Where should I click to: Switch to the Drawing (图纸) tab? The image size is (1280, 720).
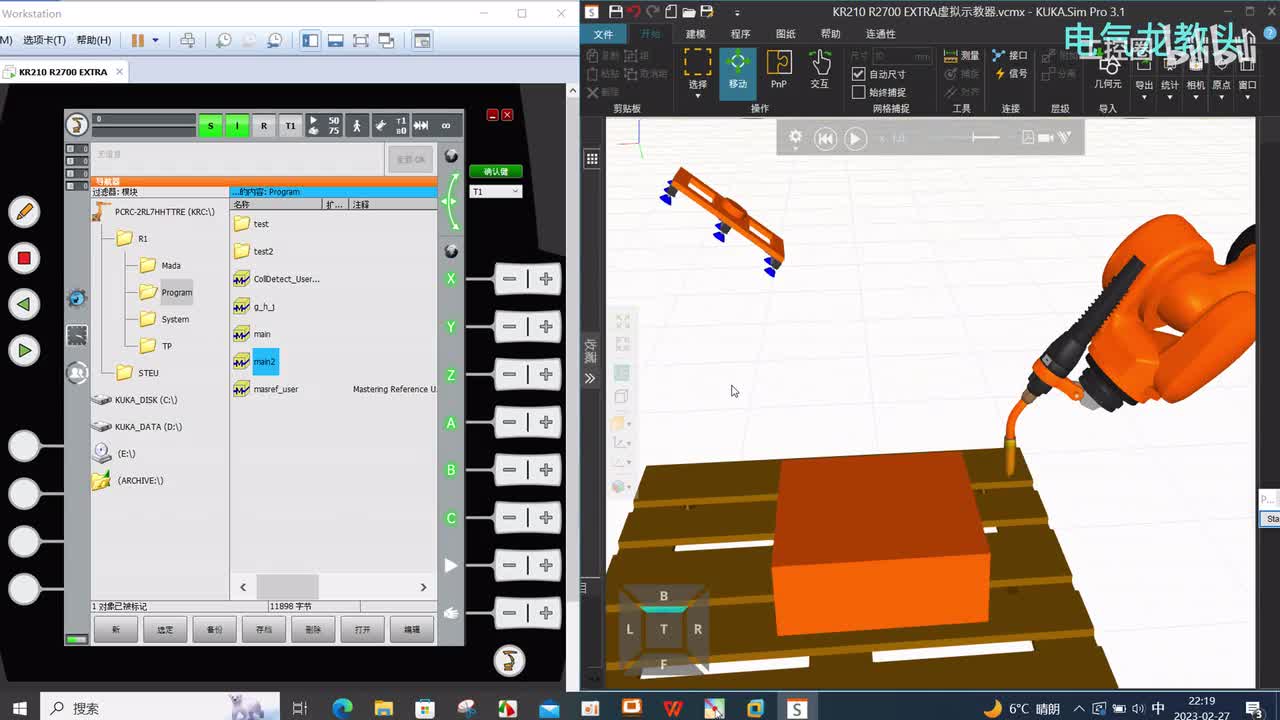[x=786, y=34]
